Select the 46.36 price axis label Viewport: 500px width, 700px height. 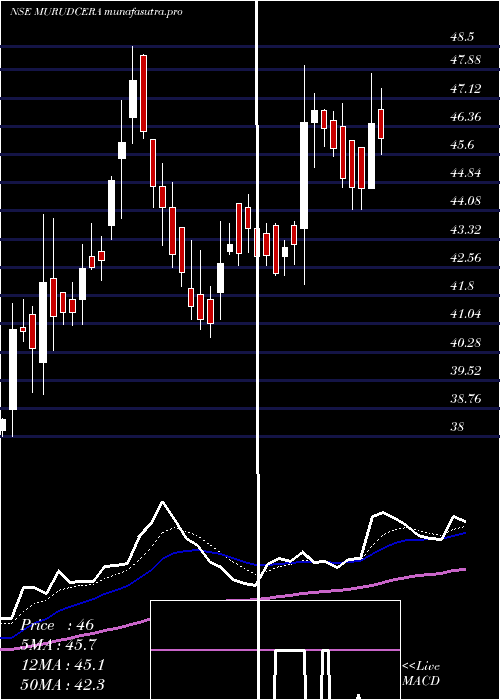[466, 117]
